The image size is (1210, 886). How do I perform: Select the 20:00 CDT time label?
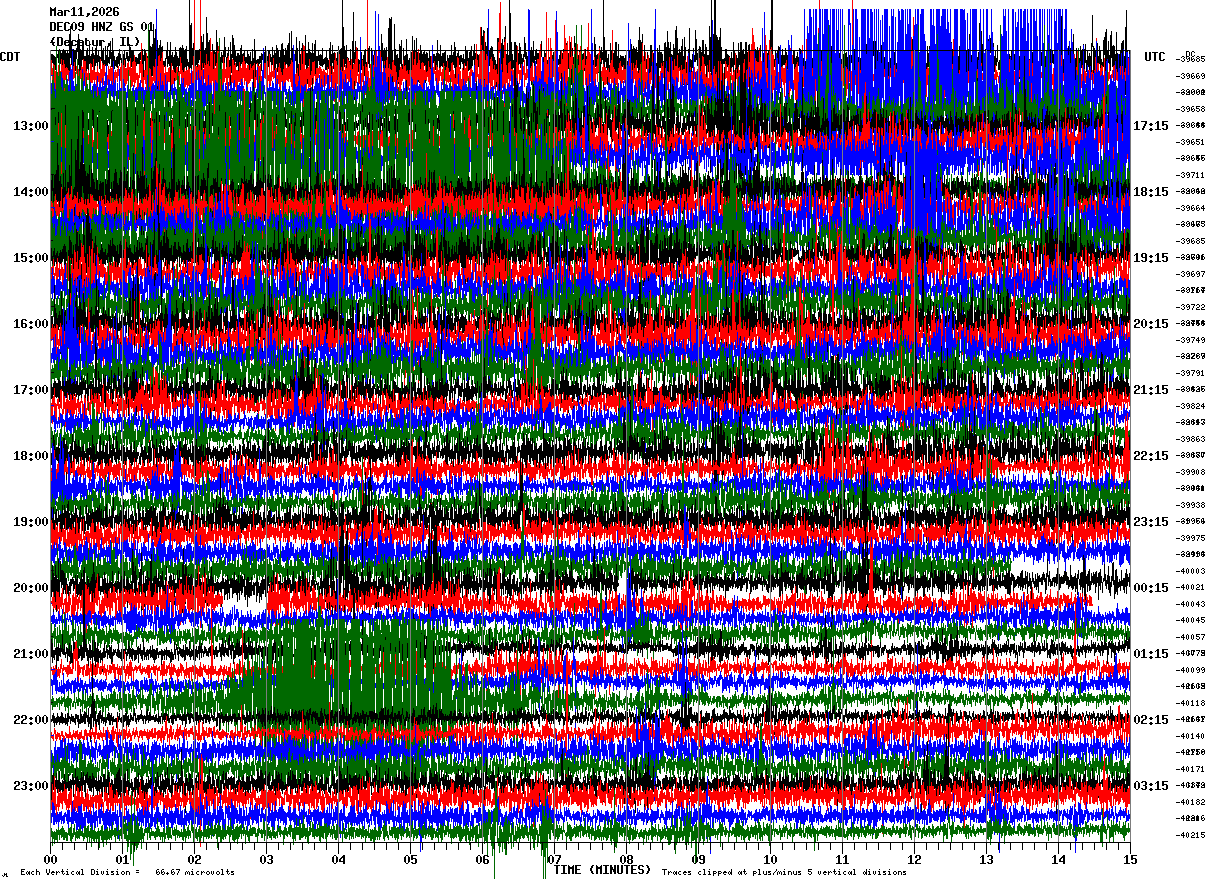(31, 588)
